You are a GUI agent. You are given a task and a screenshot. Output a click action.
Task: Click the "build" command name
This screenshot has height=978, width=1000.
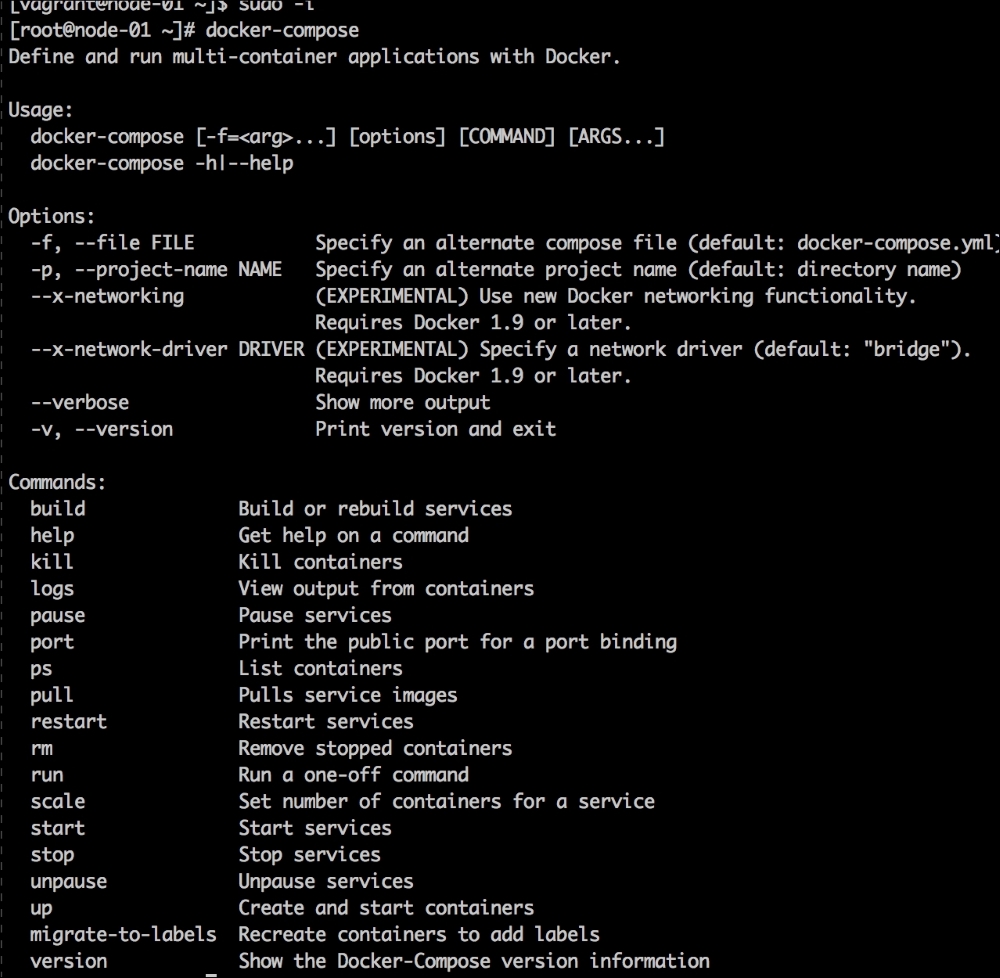click(57, 509)
